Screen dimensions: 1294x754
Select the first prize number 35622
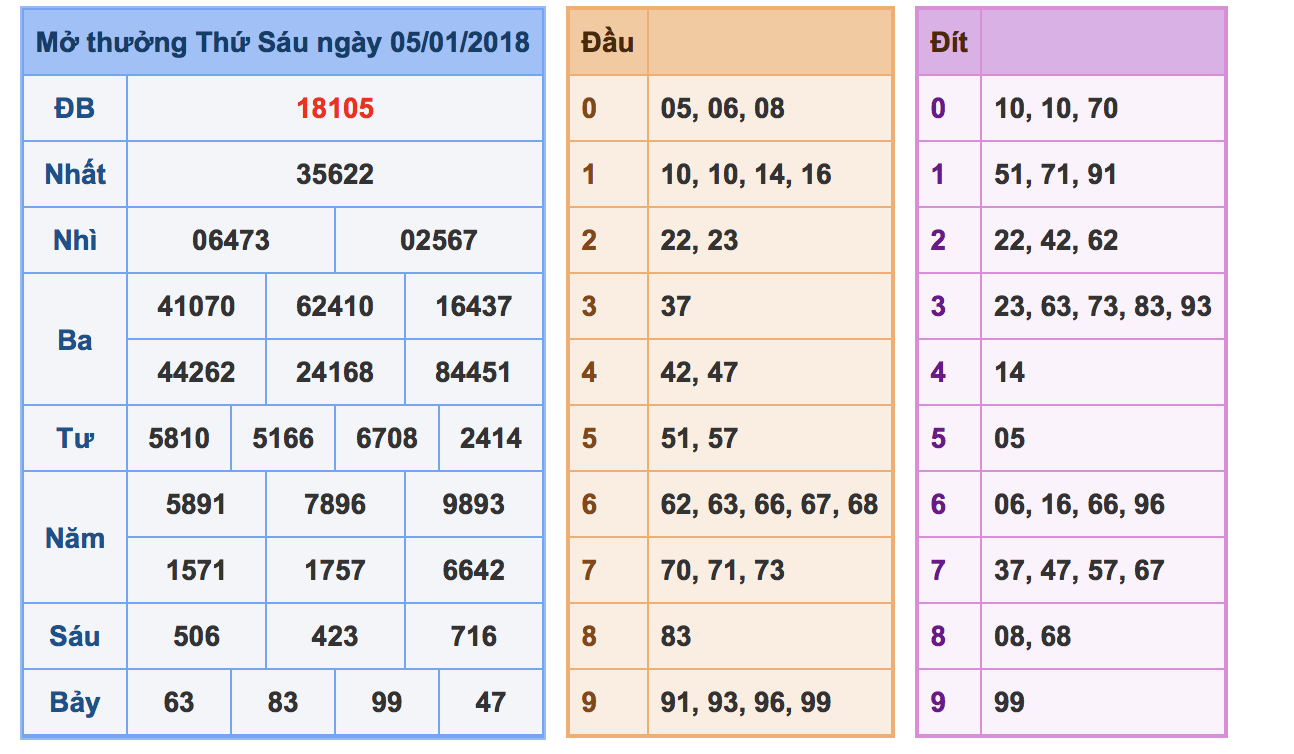(x=335, y=174)
